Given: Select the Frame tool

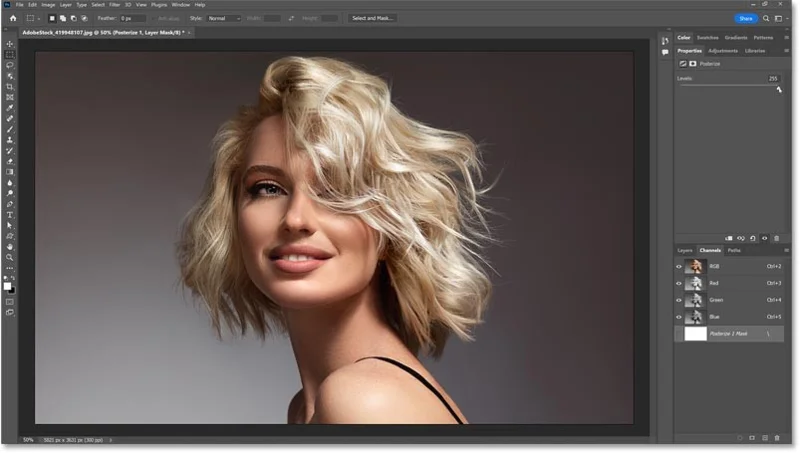Looking at the screenshot, I should [x=10, y=97].
